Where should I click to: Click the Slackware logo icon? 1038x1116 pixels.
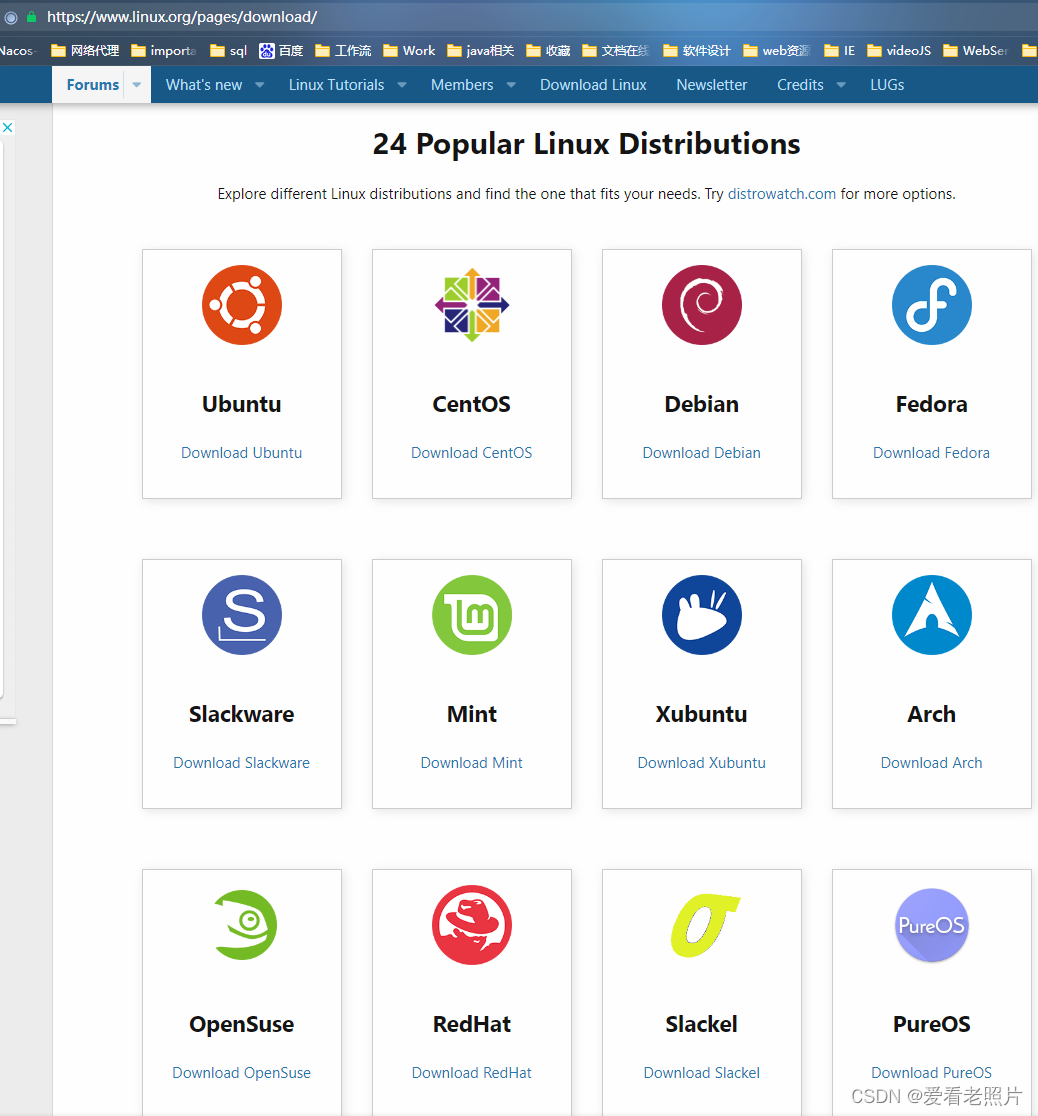241,615
